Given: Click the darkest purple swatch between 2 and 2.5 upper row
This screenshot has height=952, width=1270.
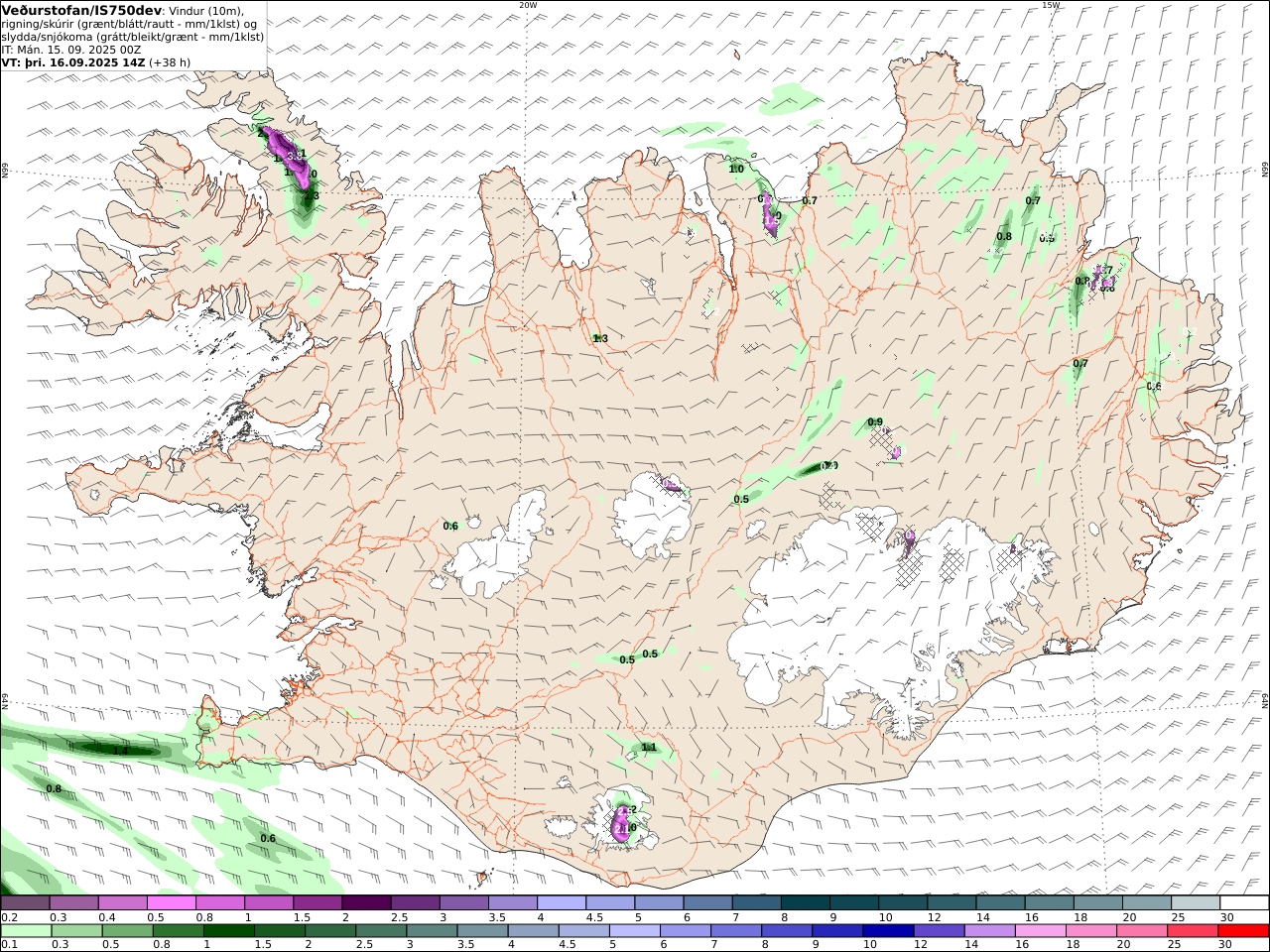Looking at the screenshot, I should pos(366,903).
